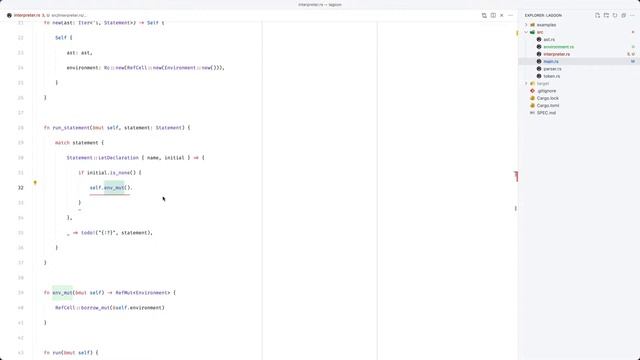Click the Rust file icon beside ast.rs
This screenshot has width=640, height=360.
(x=539, y=40)
